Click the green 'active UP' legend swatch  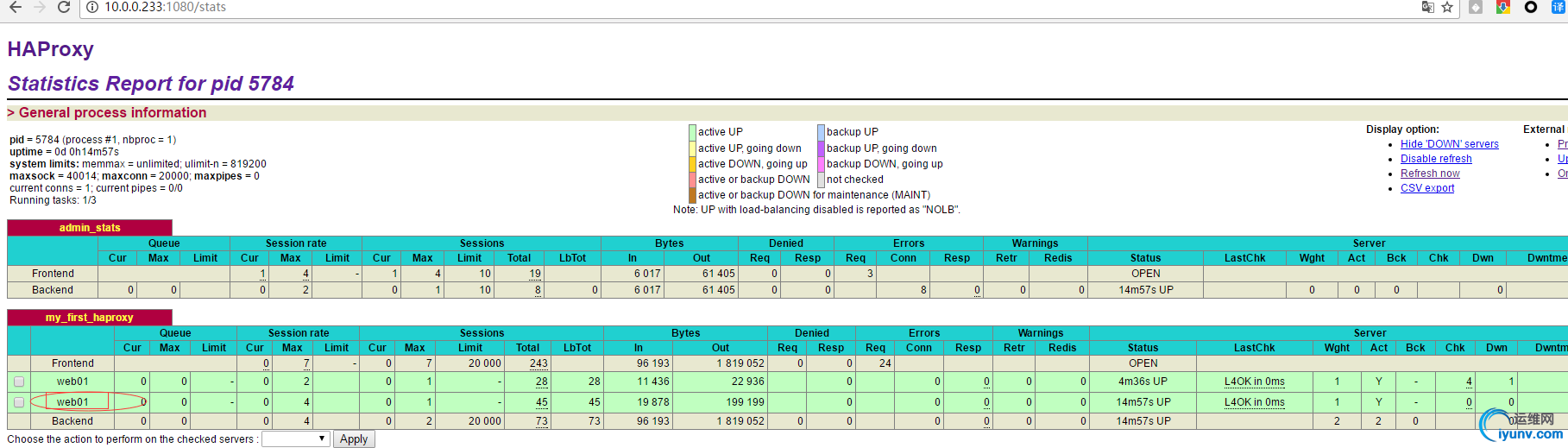pyautogui.click(x=692, y=132)
